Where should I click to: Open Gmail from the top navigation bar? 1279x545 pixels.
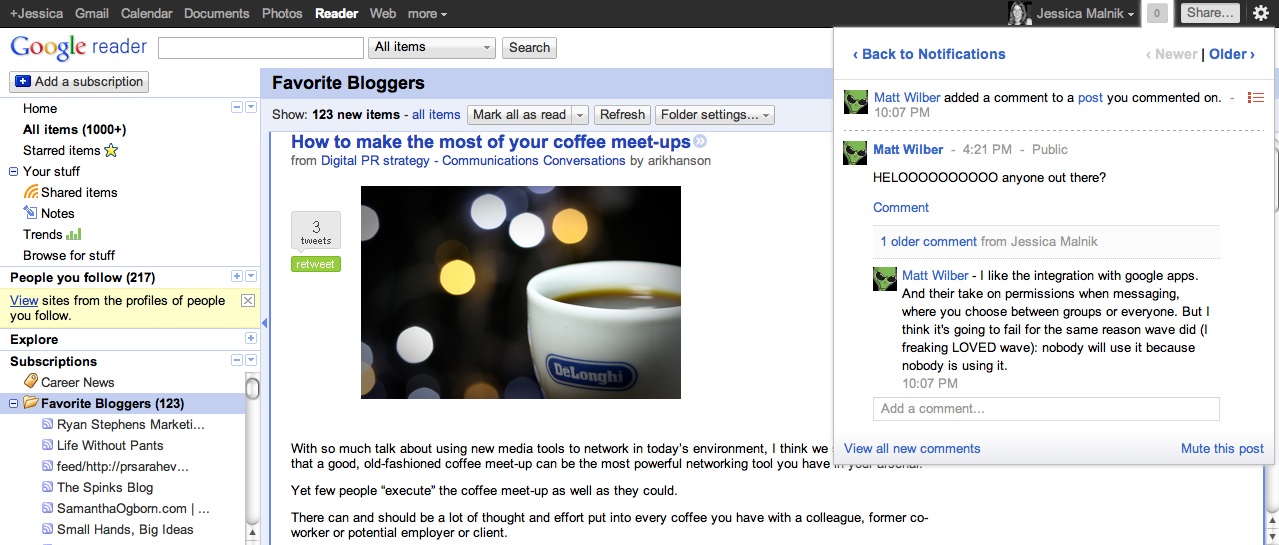click(92, 13)
